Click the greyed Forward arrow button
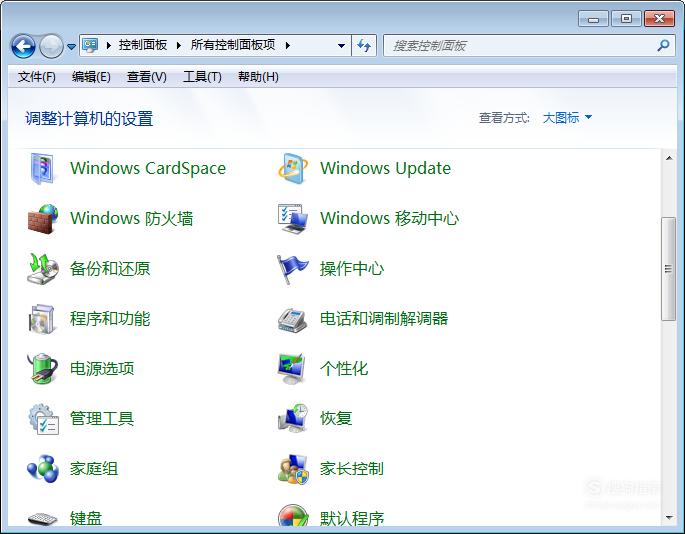This screenshot has width=685, height=534. 52,46
